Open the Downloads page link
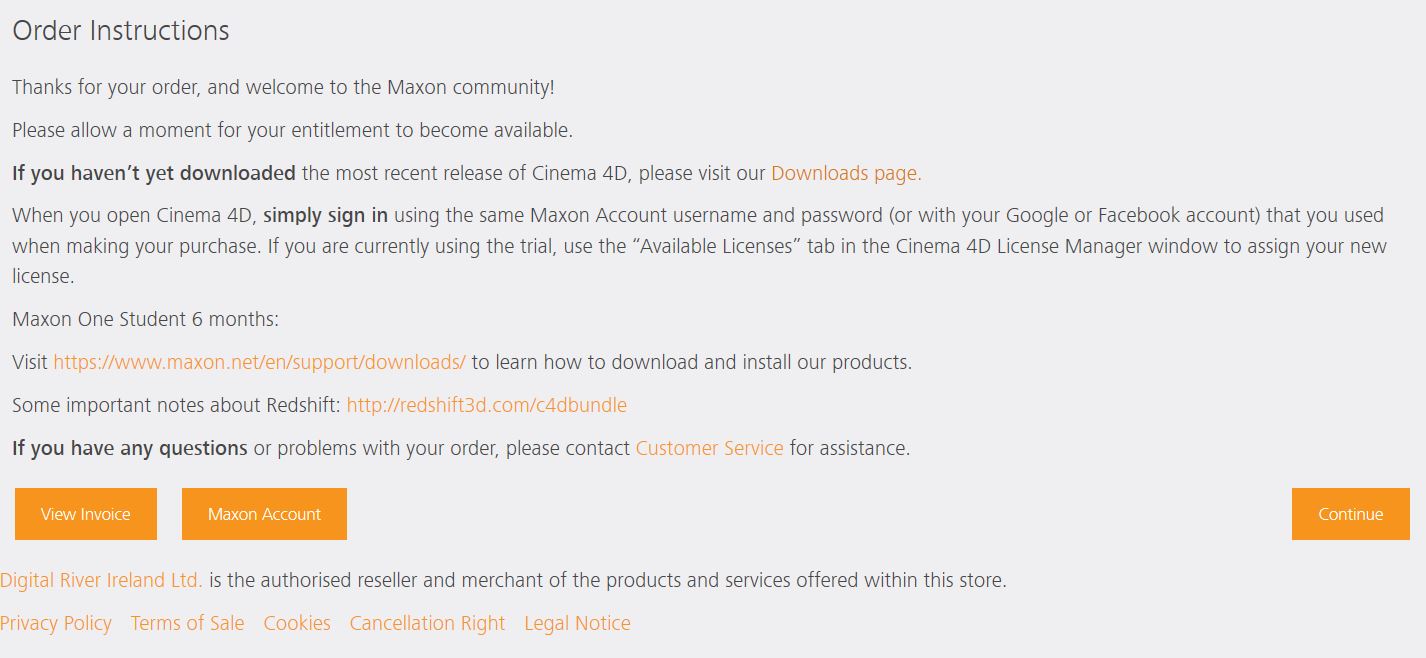 click(x=846, y=173)
